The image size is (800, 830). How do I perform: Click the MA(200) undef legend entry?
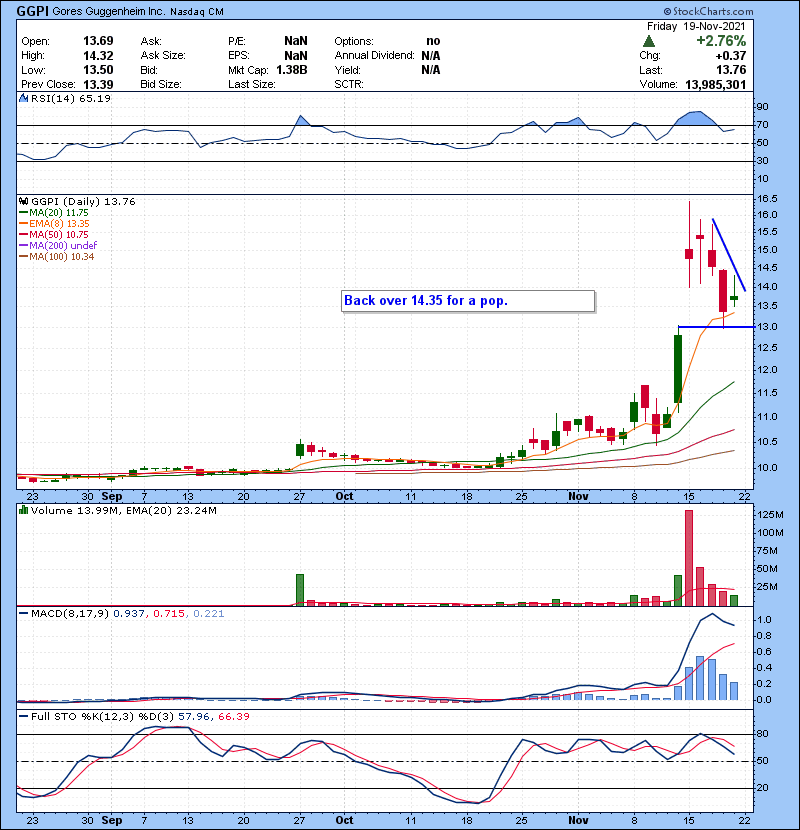(x=58, y=246)
